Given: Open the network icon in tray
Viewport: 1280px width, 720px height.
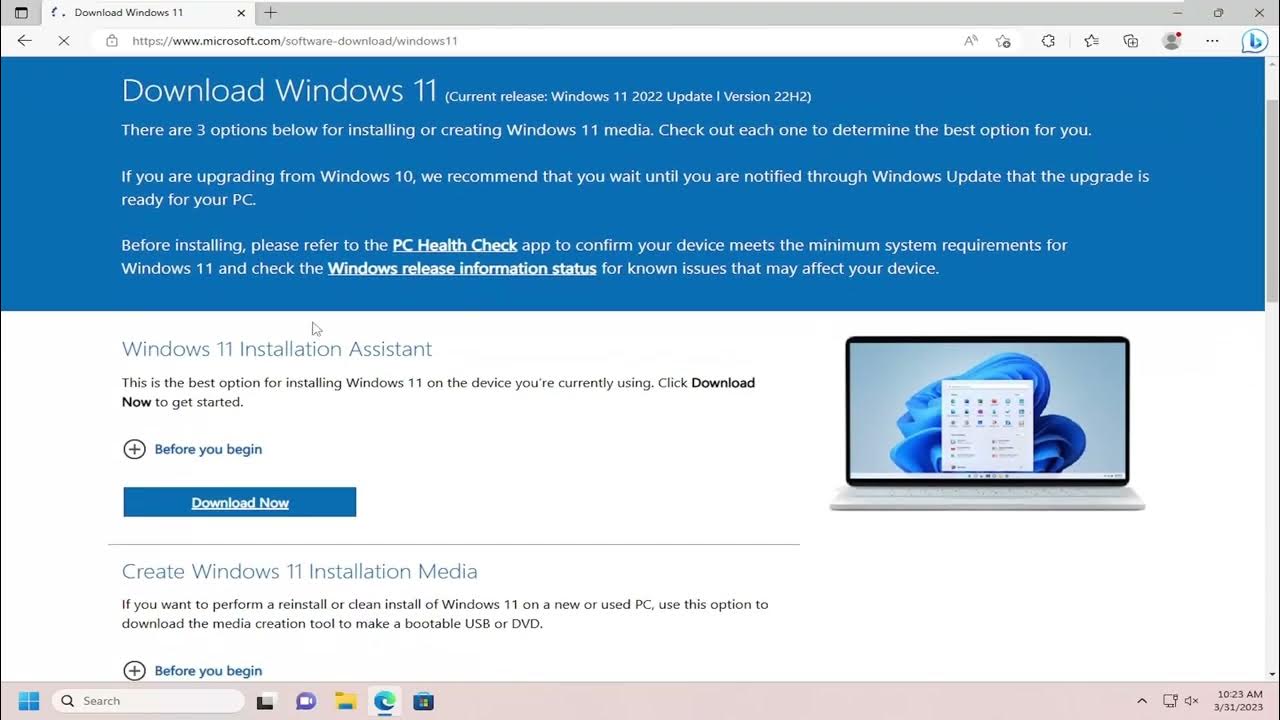Looking at the screenshot, I should pyautogui.click(x=1170, y=701).
